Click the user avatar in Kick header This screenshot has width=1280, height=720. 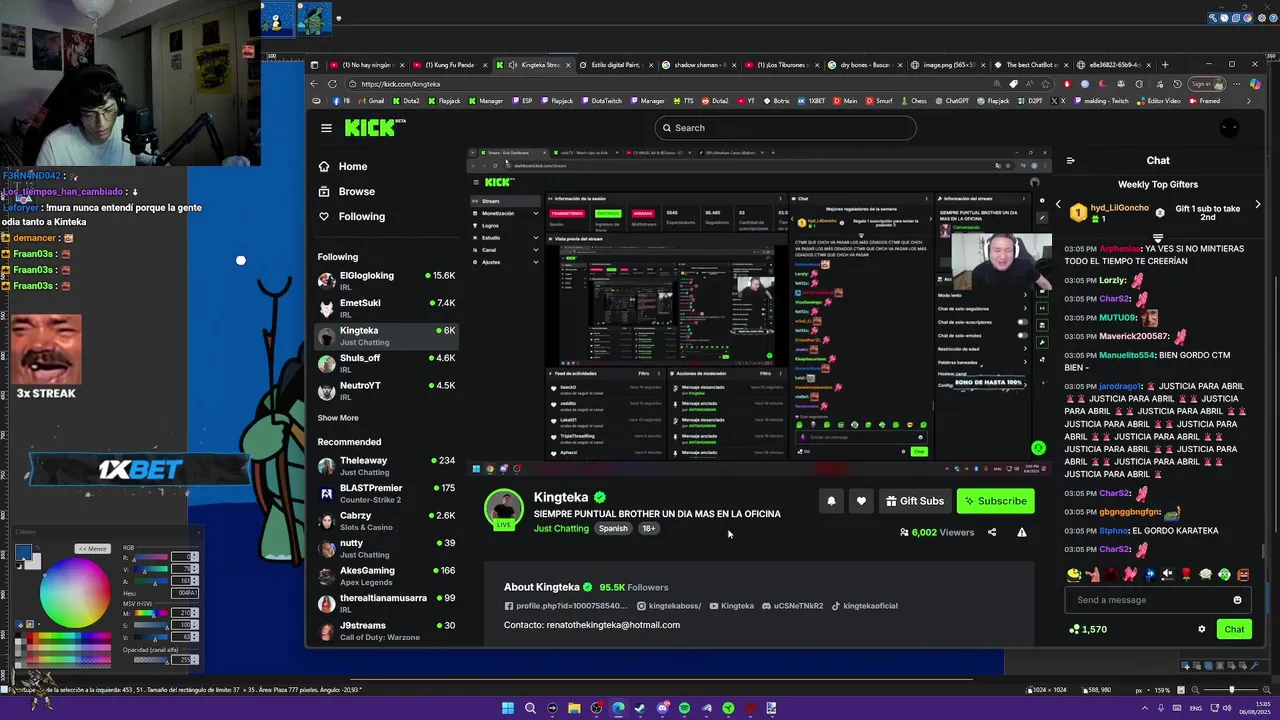click(x=1230, y=128)
